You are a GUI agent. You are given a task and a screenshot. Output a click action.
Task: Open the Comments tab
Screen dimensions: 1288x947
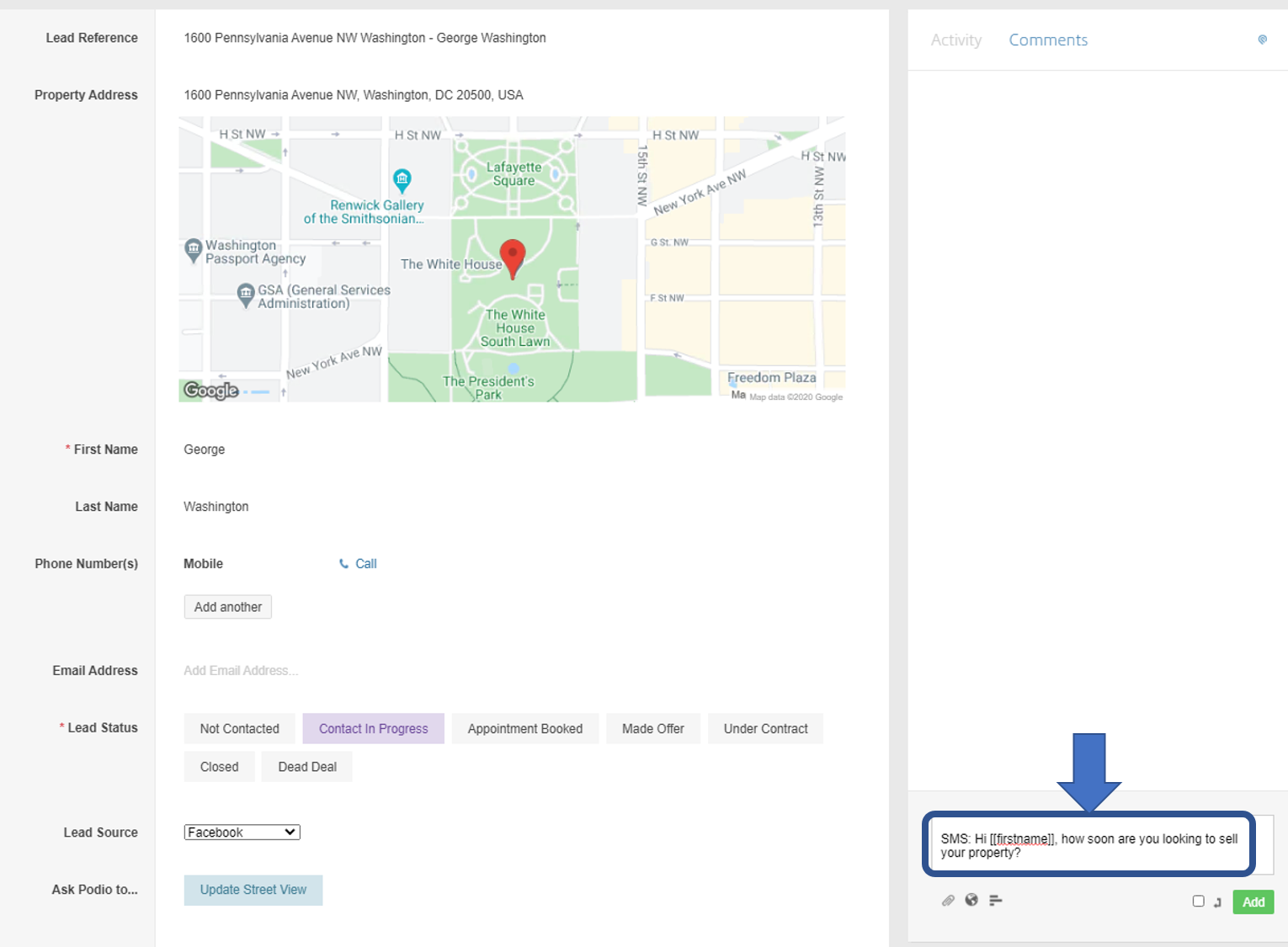(1047, 40)
